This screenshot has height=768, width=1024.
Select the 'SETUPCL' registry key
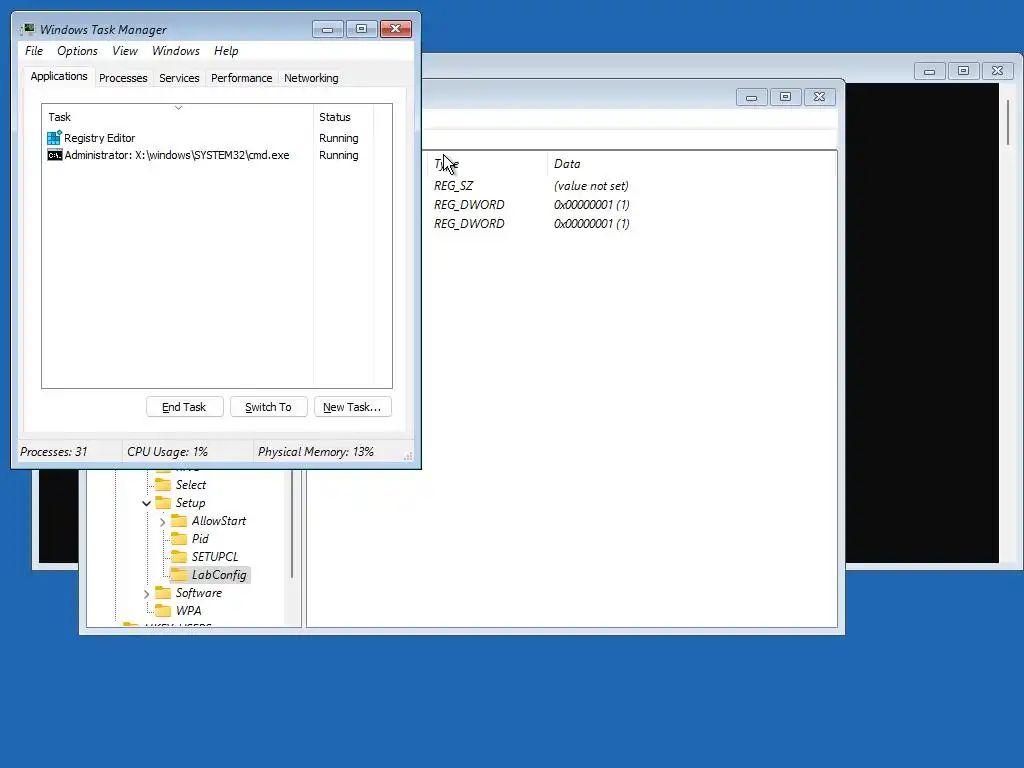(215, 556)
